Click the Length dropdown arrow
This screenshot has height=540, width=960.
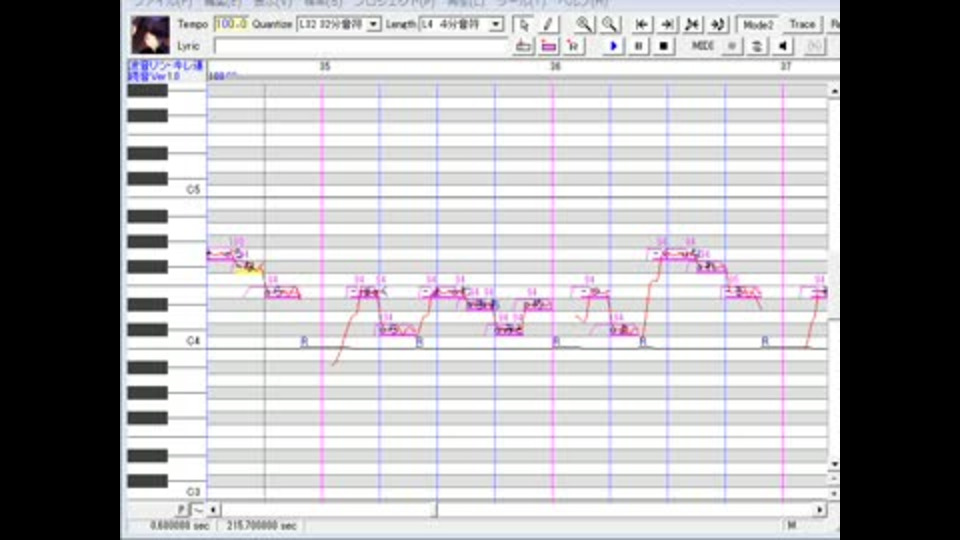click(x=496, y=24)
